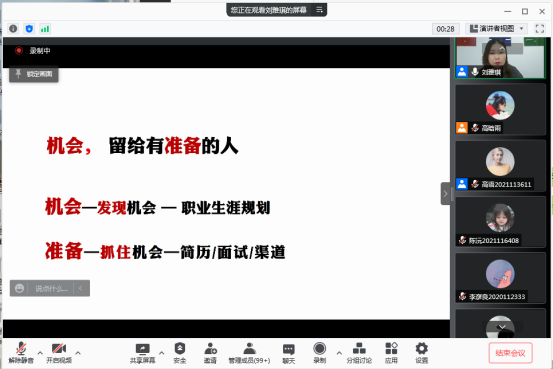Screen dimensions: 553x369
Task: Open the Speaker View dropdown
Action: (x=496, y=29)
